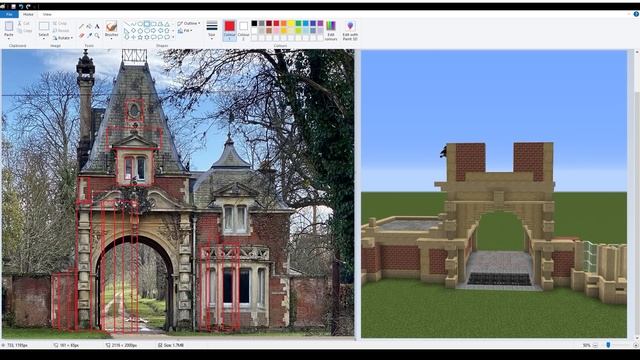Select the Colour 2 swatch button

click(x=243, y=30)
